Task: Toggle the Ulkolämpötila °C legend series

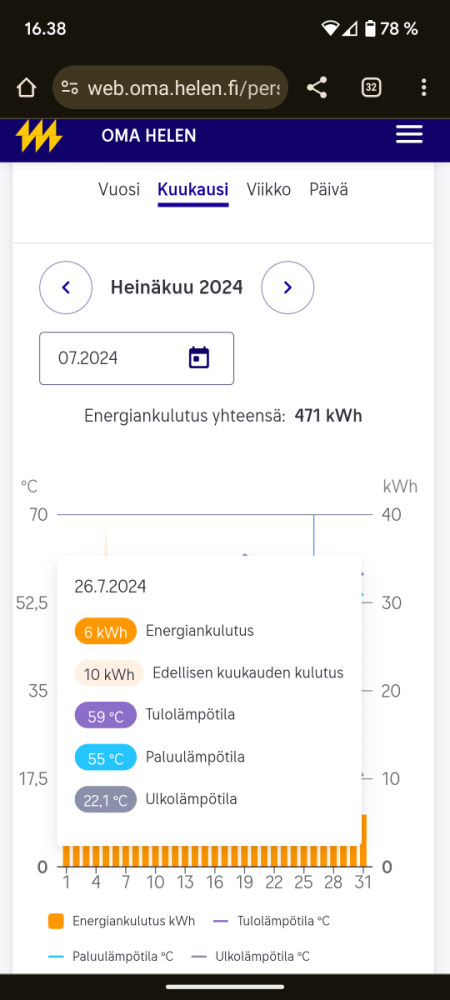Action: pos(250,957)
